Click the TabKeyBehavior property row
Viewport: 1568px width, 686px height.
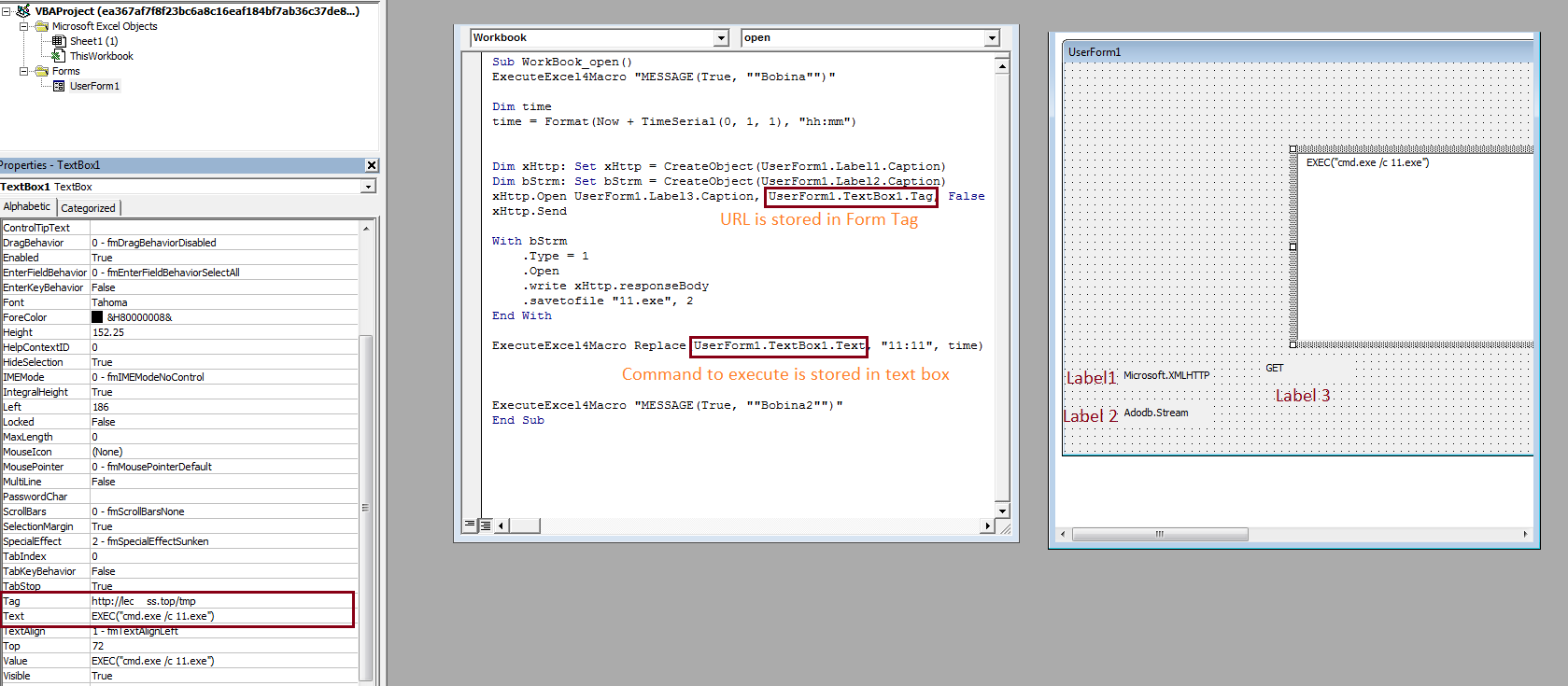click(x=179, y=571)
